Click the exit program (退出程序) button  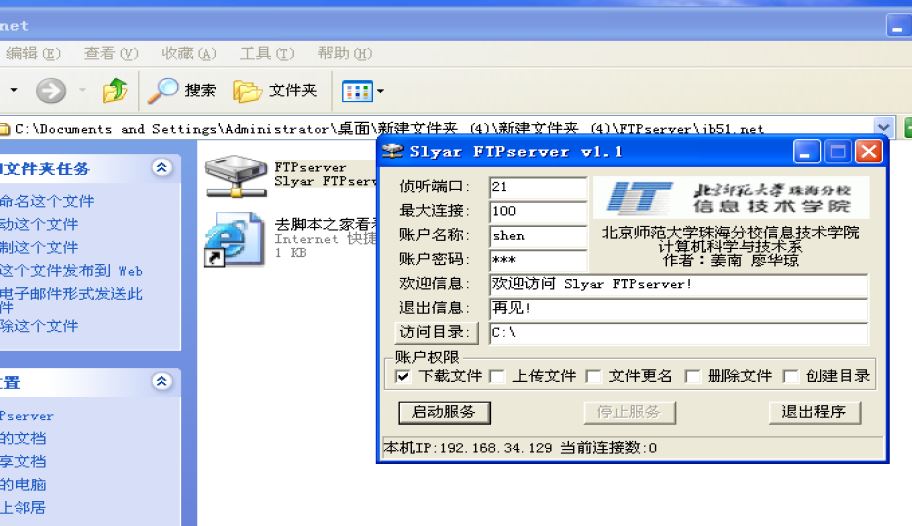[x=814, y=413]
